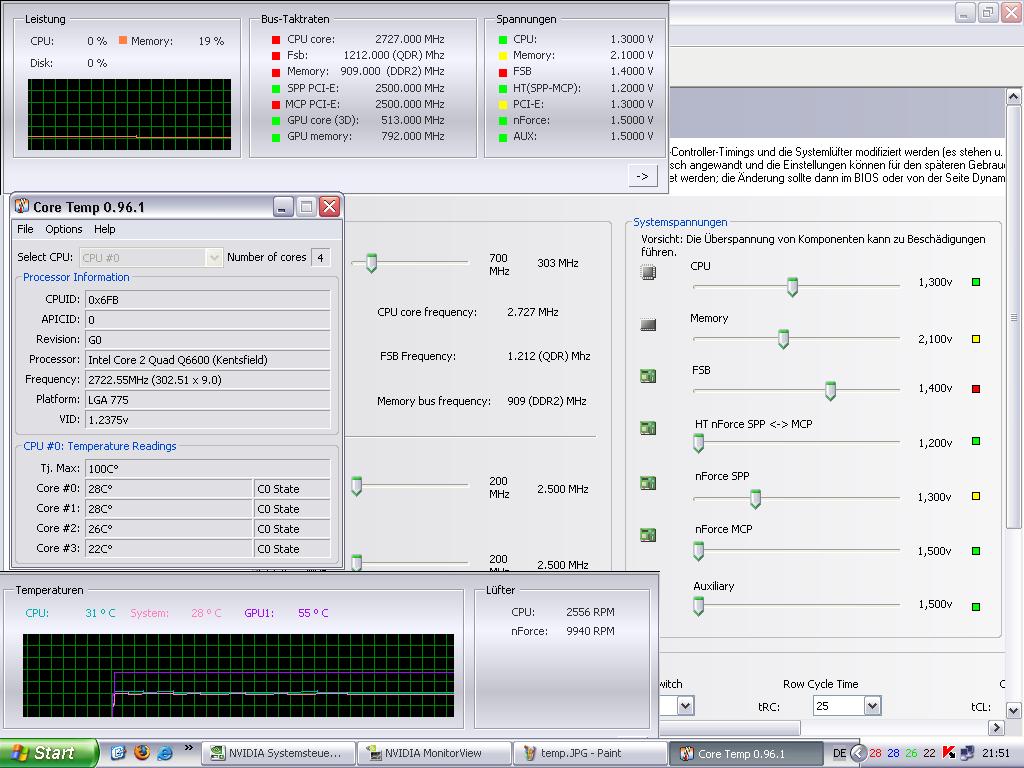Open the Windows Start menu
The image size is (1024, 768).
point(49,753)
